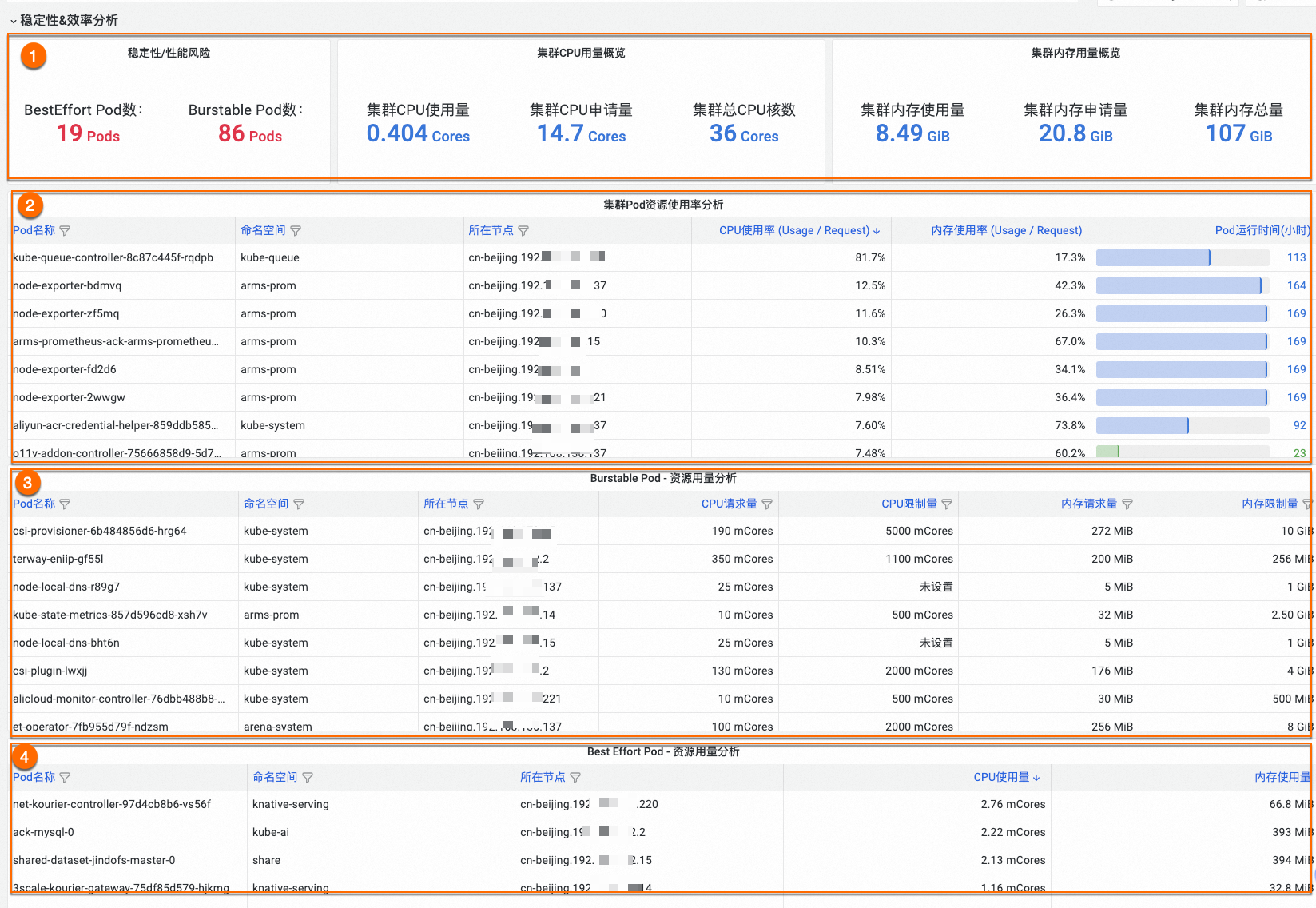Open filter for CPU限制量 column
1316x908 pixels.
[x=947, y=504]
